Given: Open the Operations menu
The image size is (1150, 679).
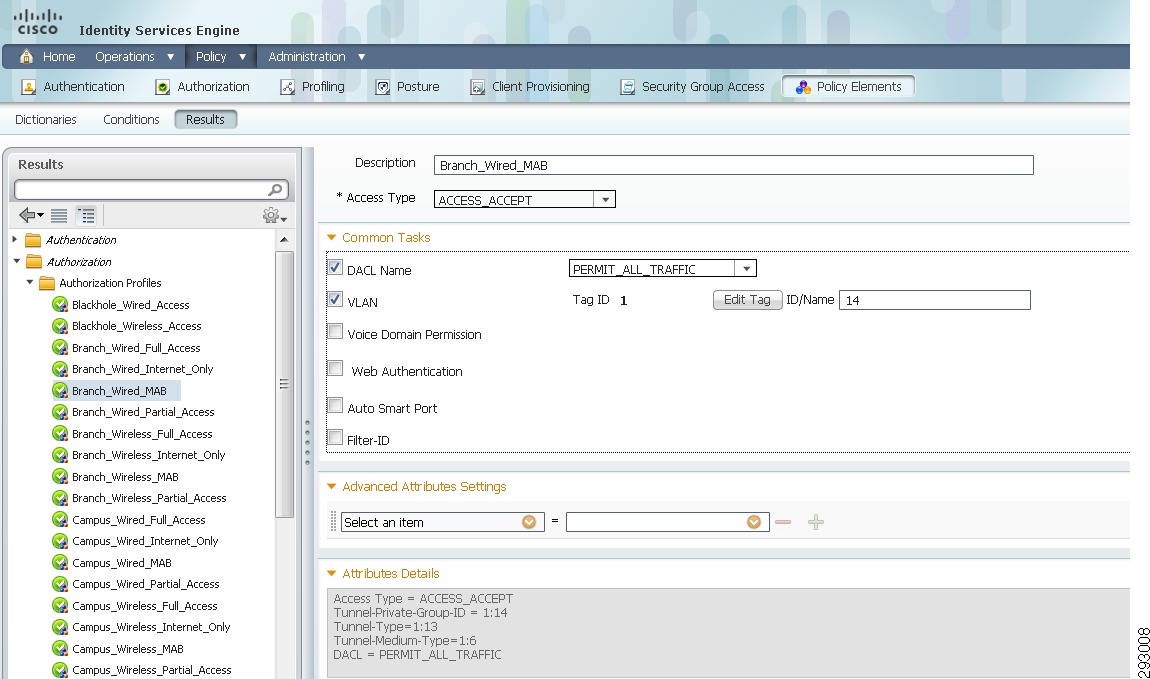Looking at the screenshot, I should pyautogui.click(x=134, y=56).
